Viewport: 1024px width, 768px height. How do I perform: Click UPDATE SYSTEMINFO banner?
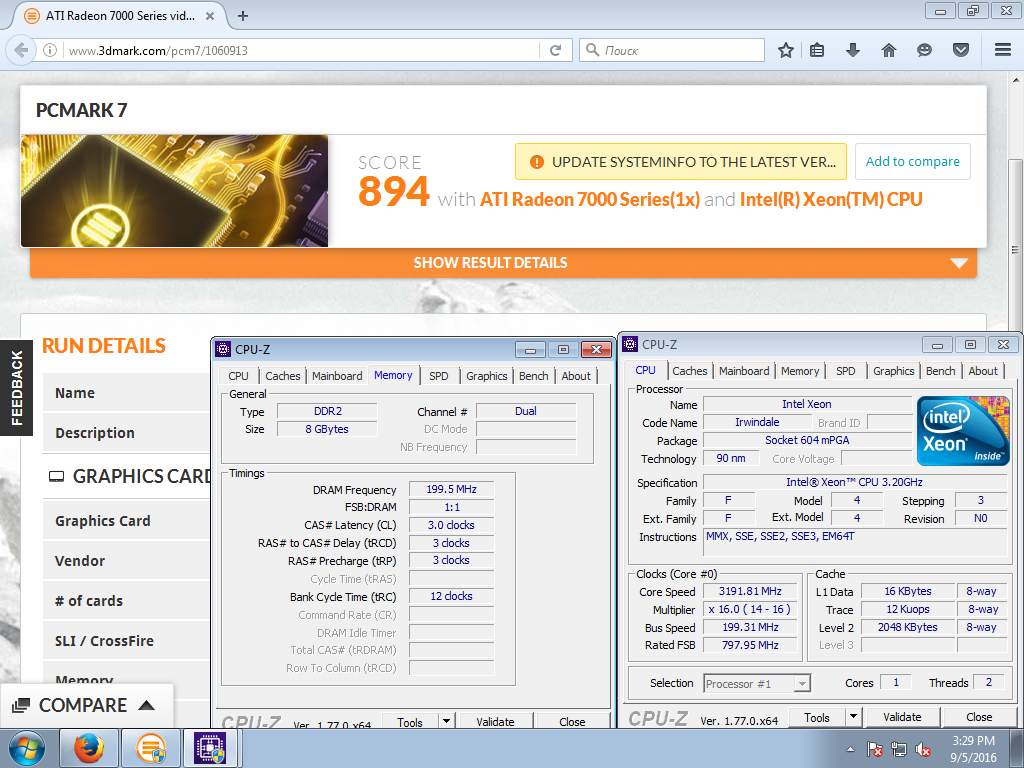click(x=681, y=161)
